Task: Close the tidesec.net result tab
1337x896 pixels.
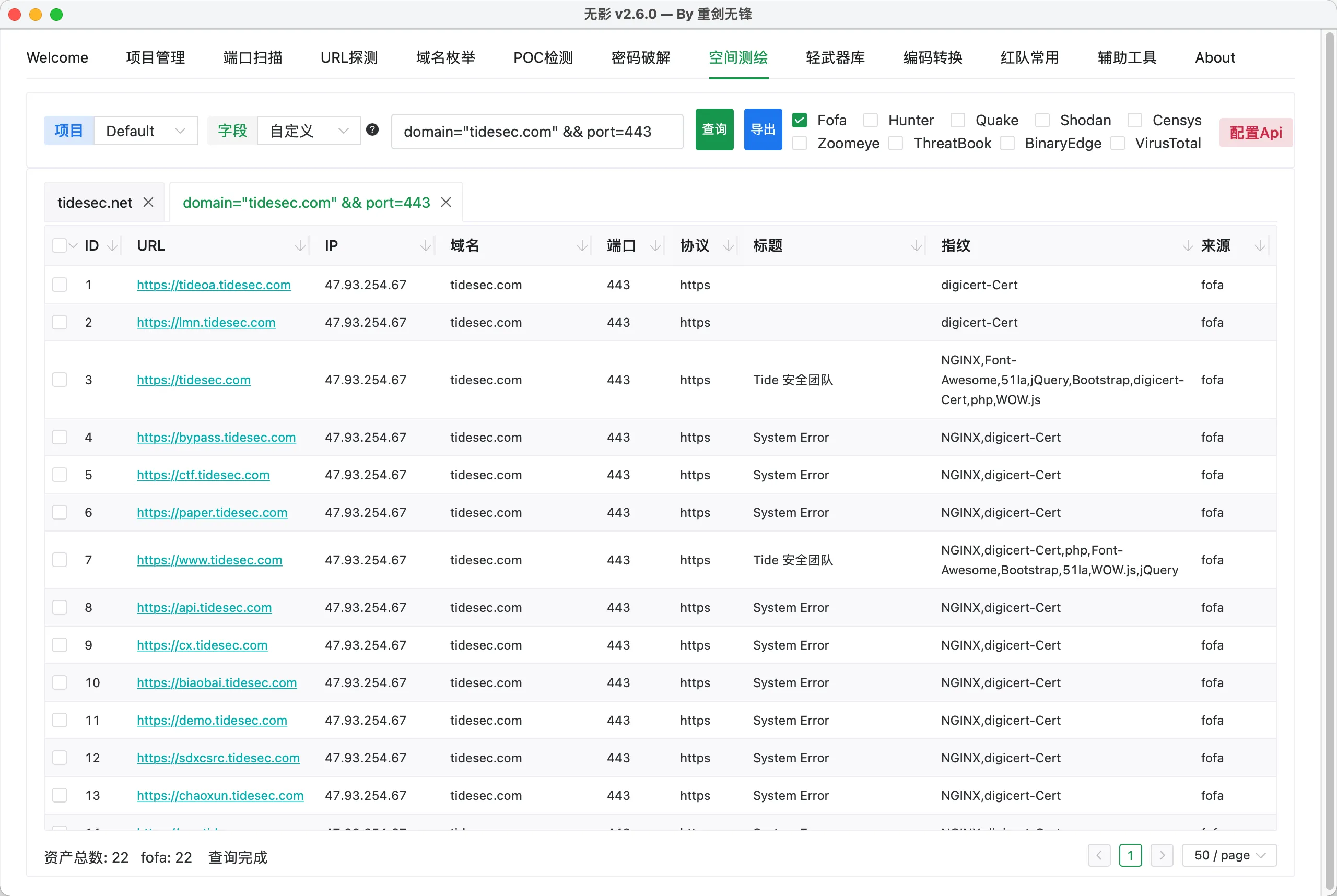Action: point(148,202)
